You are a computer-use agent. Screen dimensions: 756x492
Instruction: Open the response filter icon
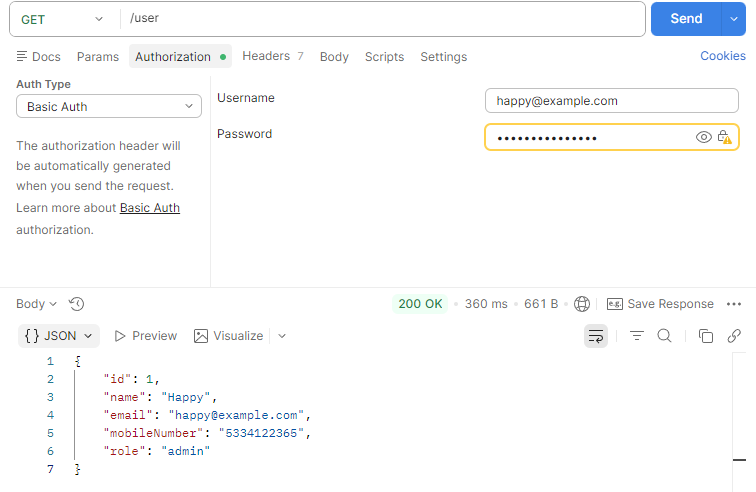637,336
